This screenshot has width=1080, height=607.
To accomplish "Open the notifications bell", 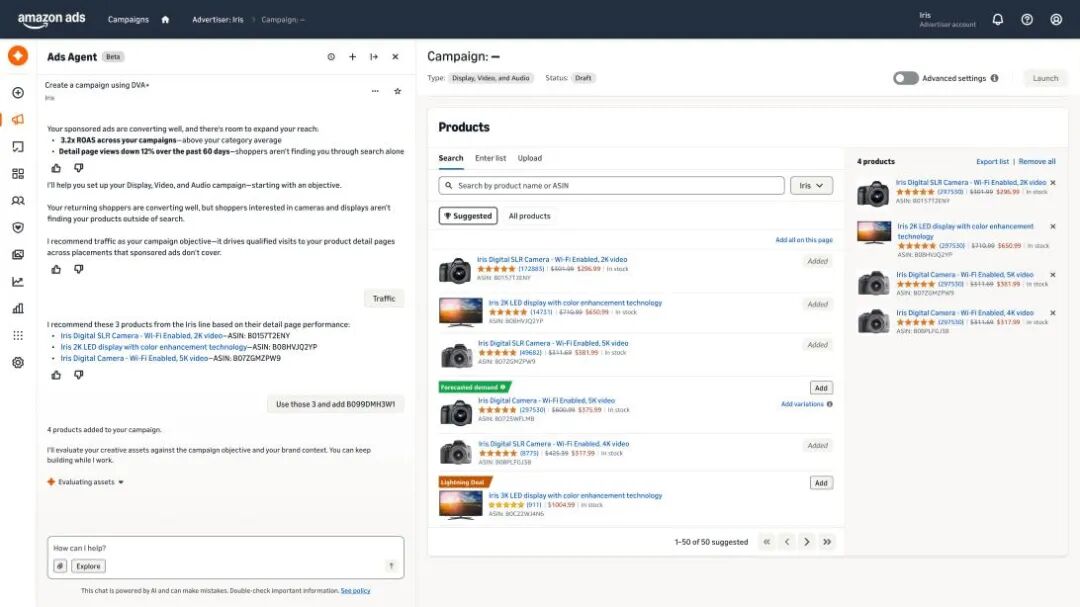I will [997, 19].
